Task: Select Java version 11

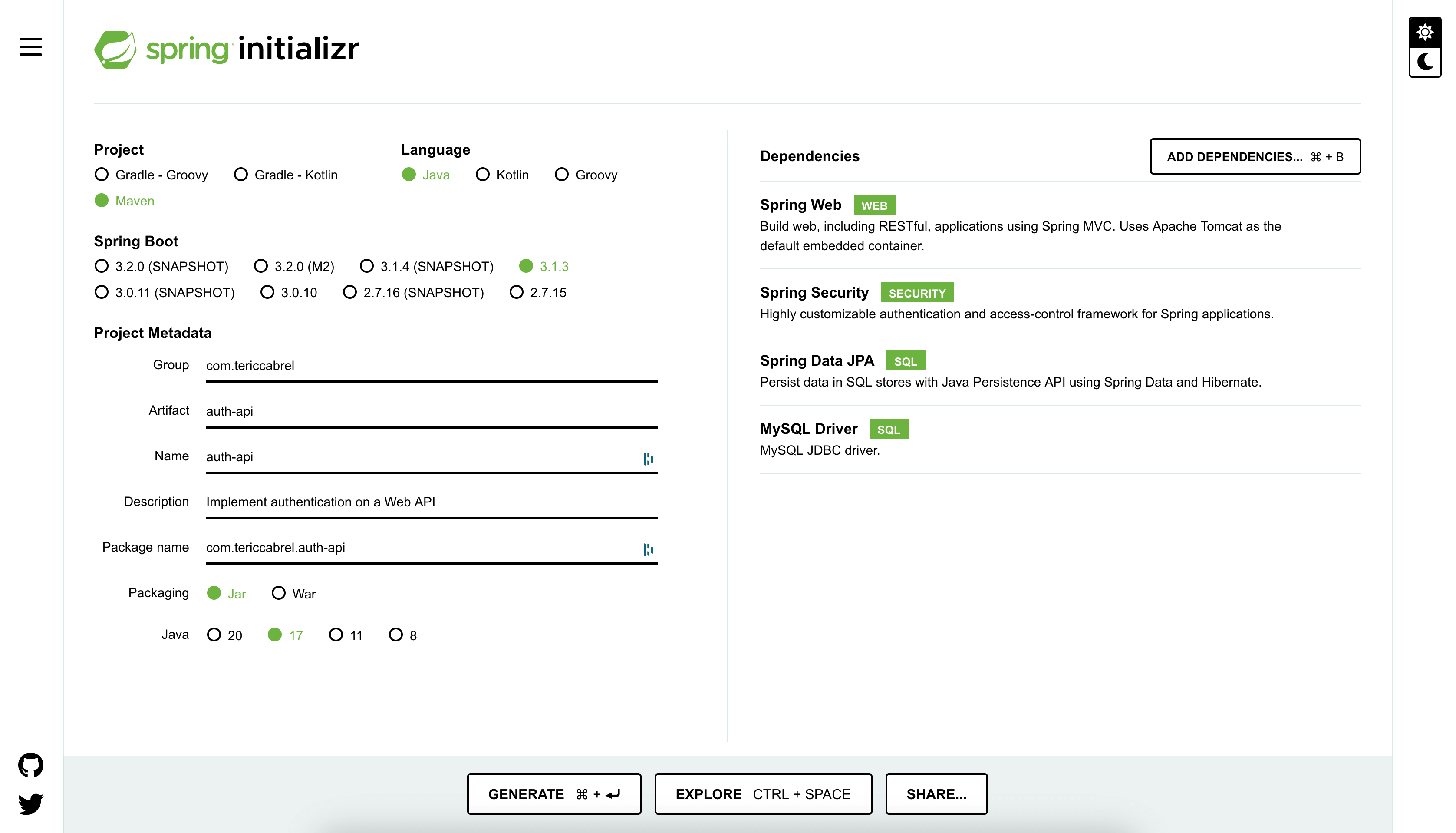Action: [336, 635]
